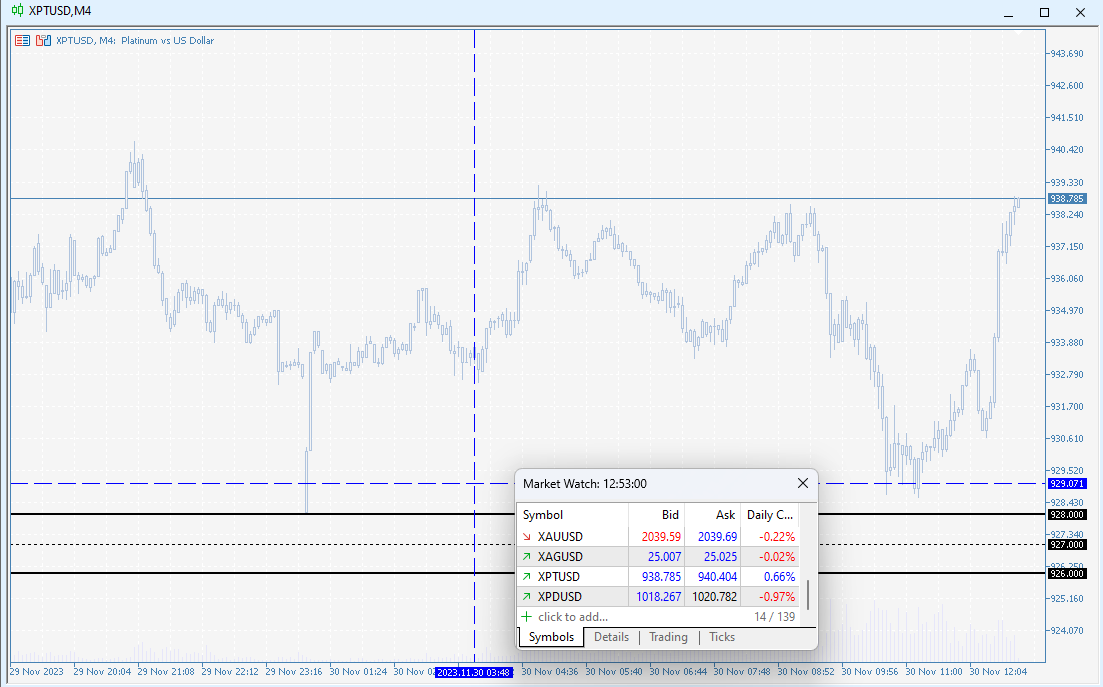Click XAGUSD bid price 25.007

665,556
